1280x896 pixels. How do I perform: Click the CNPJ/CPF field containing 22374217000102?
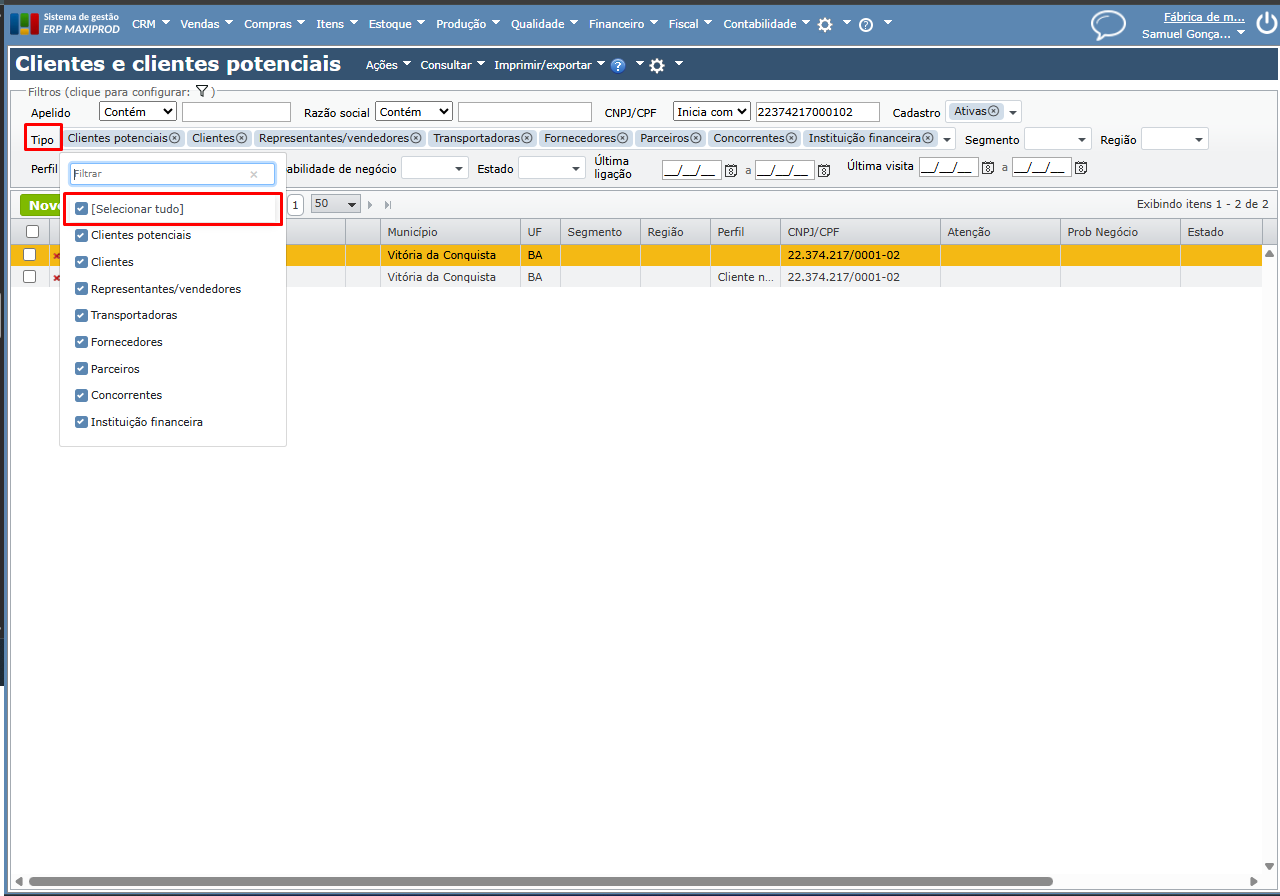click(x=818, y=112)
